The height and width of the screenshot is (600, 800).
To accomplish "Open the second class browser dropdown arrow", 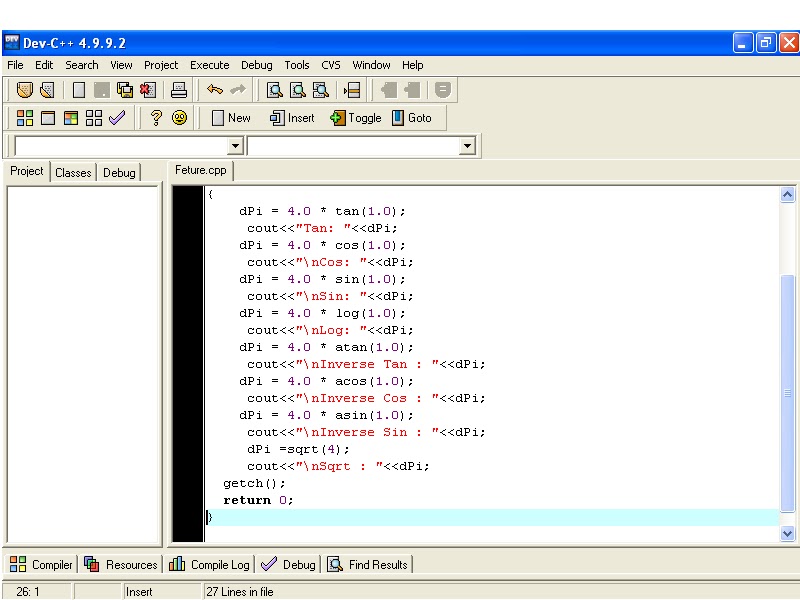I will click(467, 146).
